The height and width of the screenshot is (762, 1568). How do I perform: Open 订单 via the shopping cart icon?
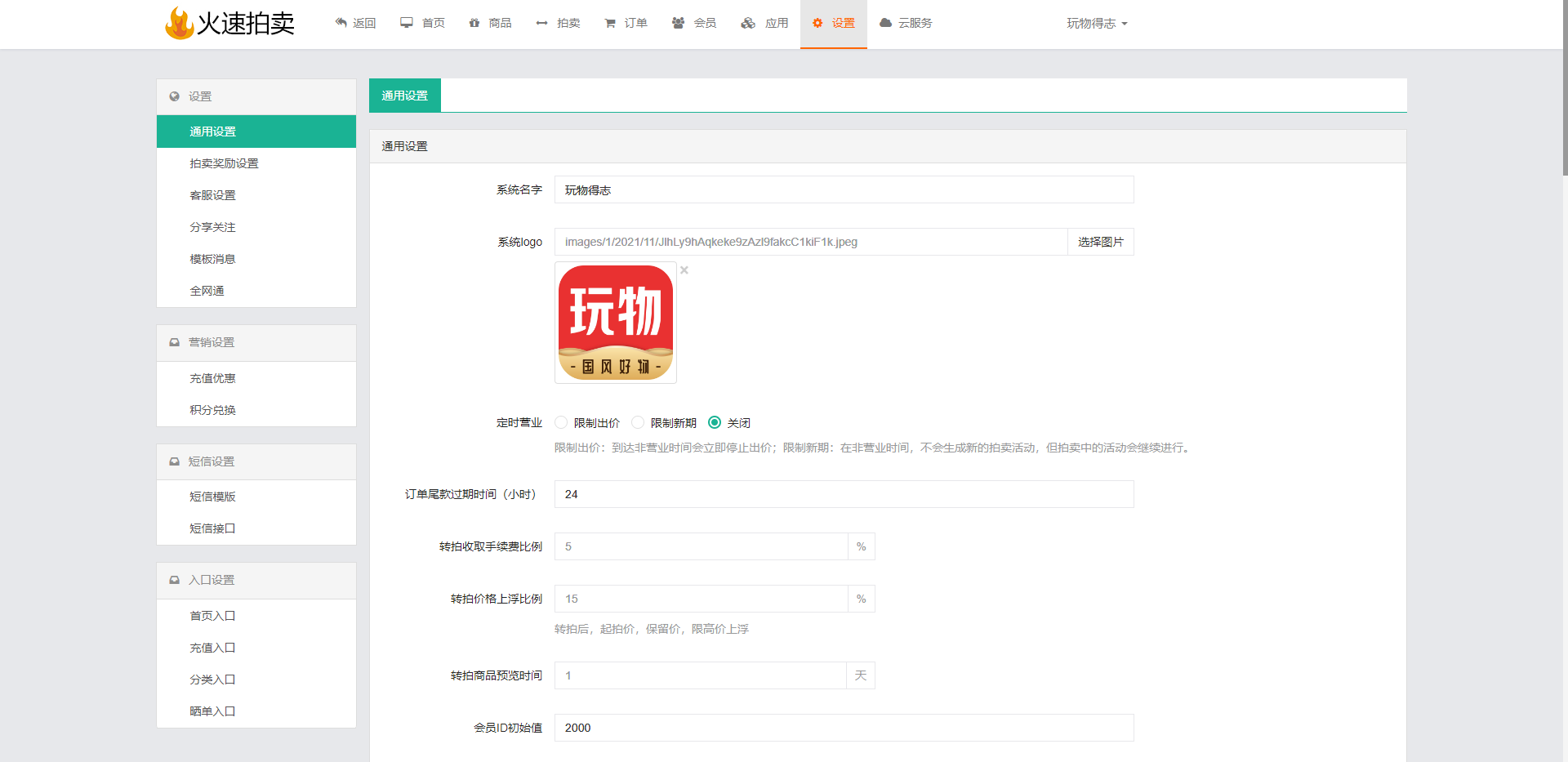tap(610, 23)
